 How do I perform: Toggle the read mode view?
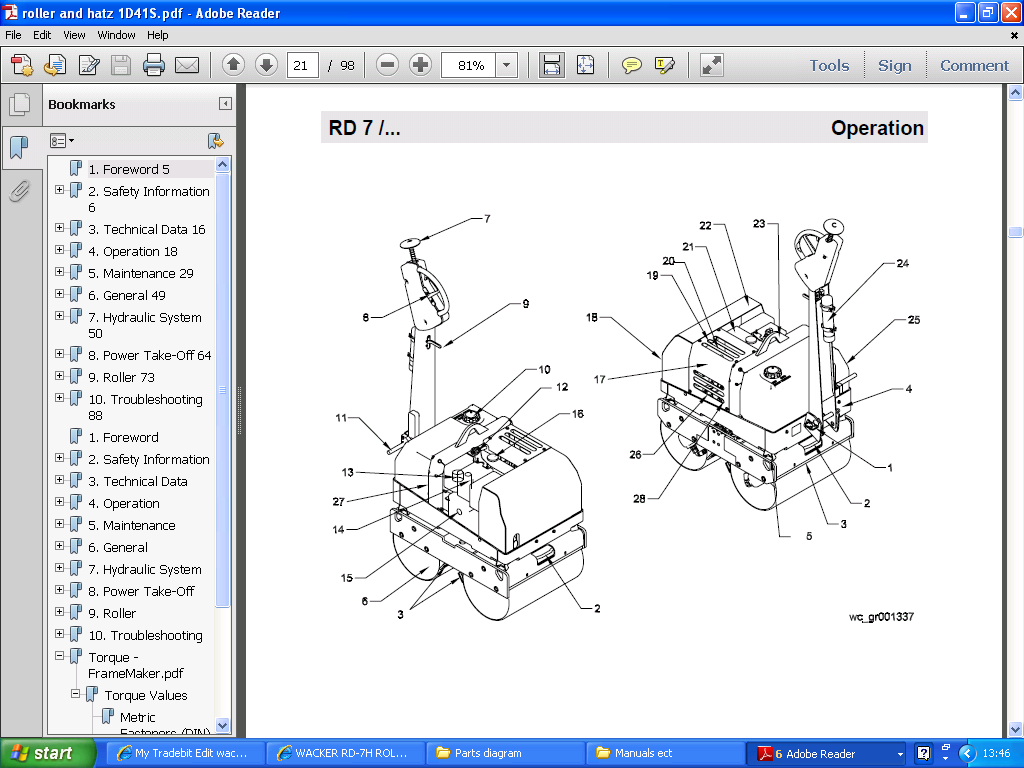(711, 66)
